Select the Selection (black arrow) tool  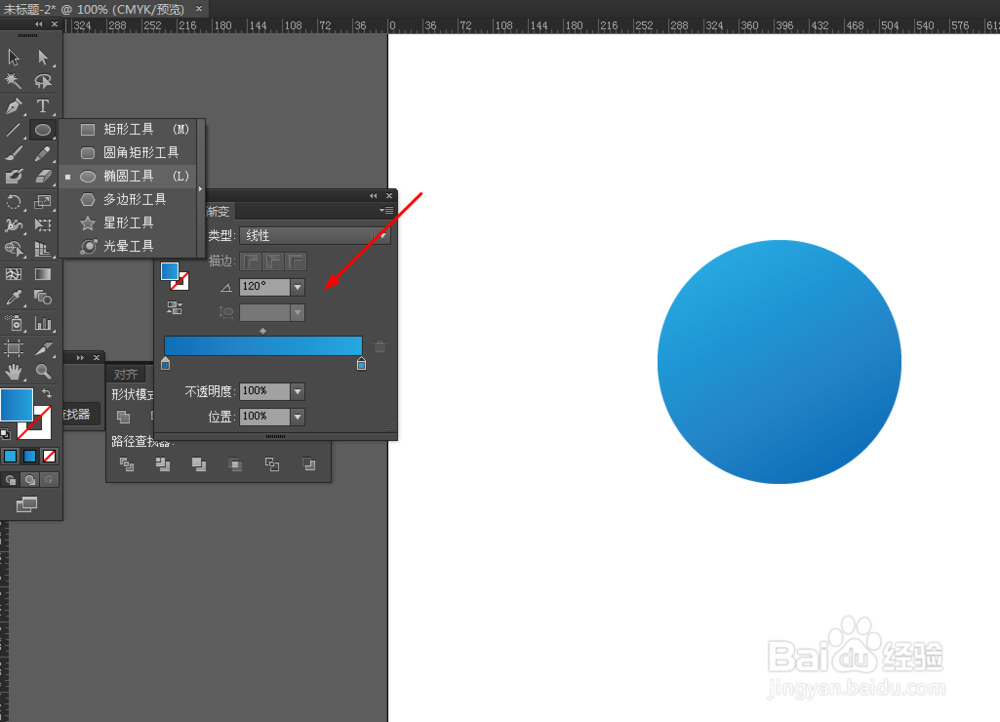click(13, 57)
